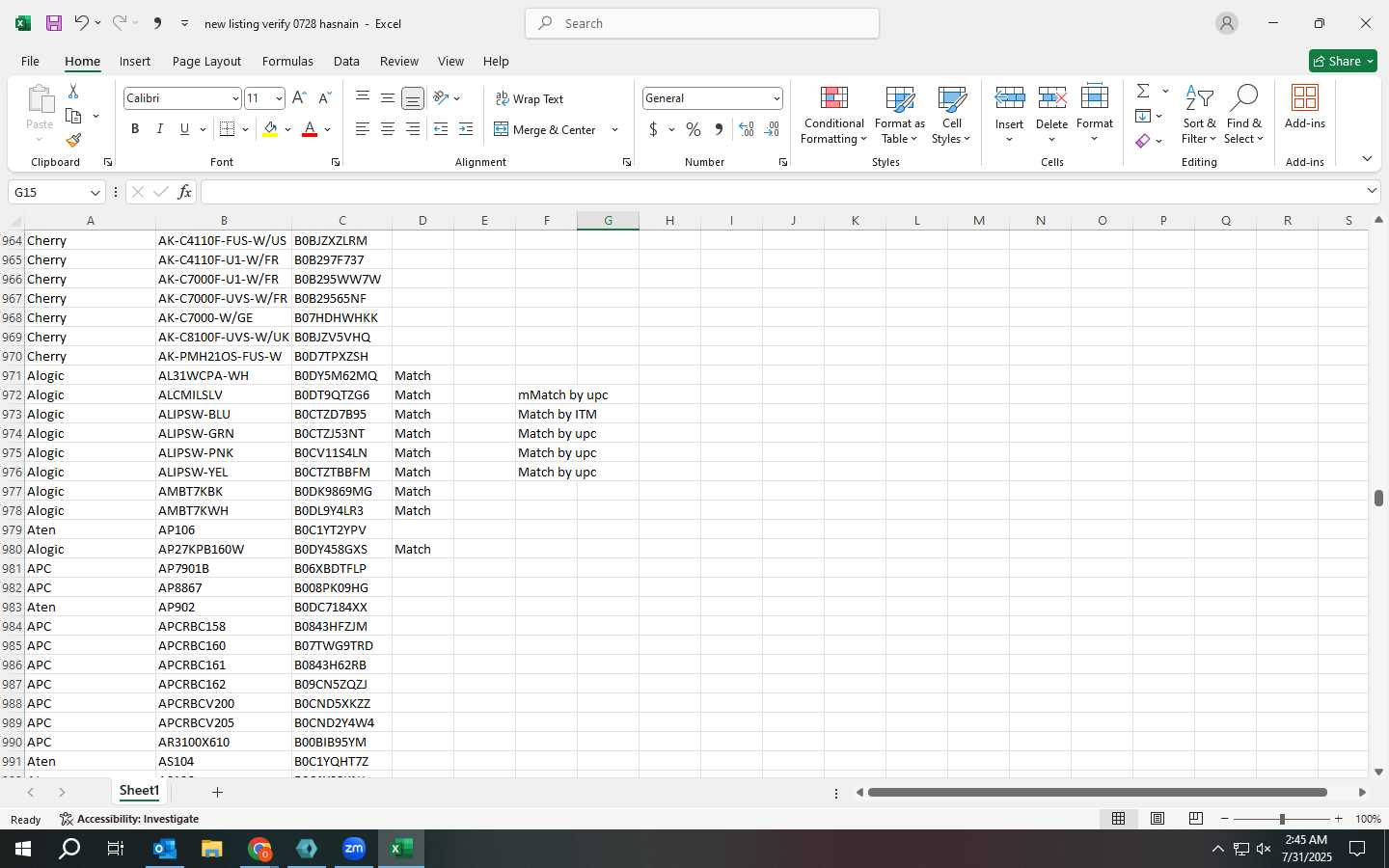
Task: Apply the red font color swatch
Action: click(310, 129)
